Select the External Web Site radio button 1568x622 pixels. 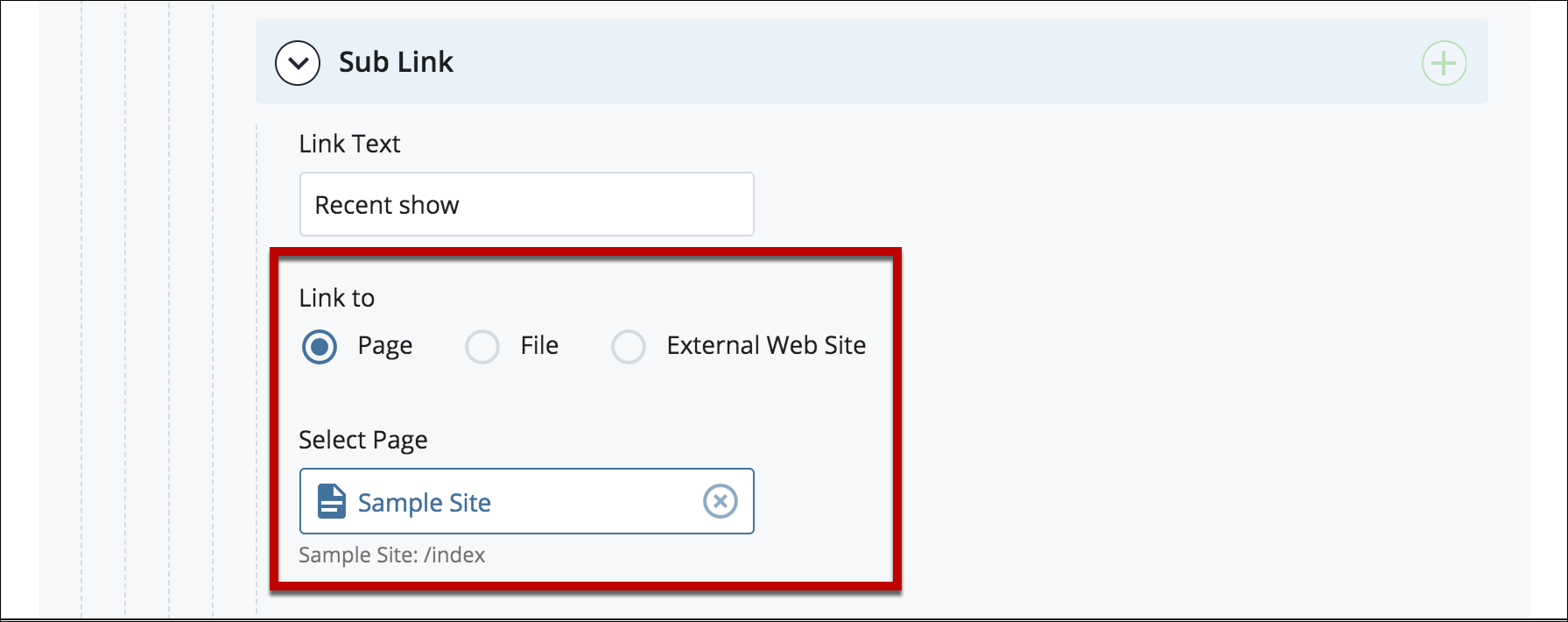click(x=629, y=347)
